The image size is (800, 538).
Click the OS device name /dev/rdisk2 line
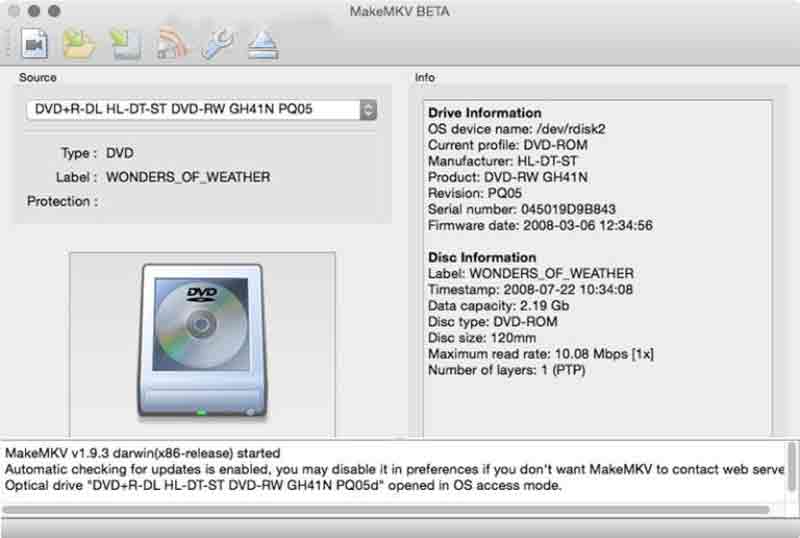(x=516, y=129)
